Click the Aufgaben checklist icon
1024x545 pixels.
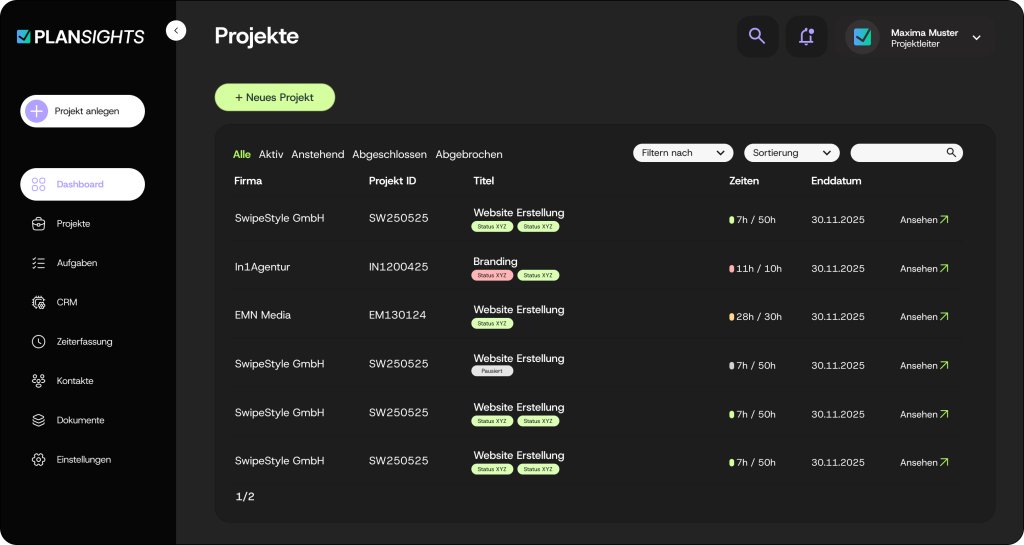point(39,263)
